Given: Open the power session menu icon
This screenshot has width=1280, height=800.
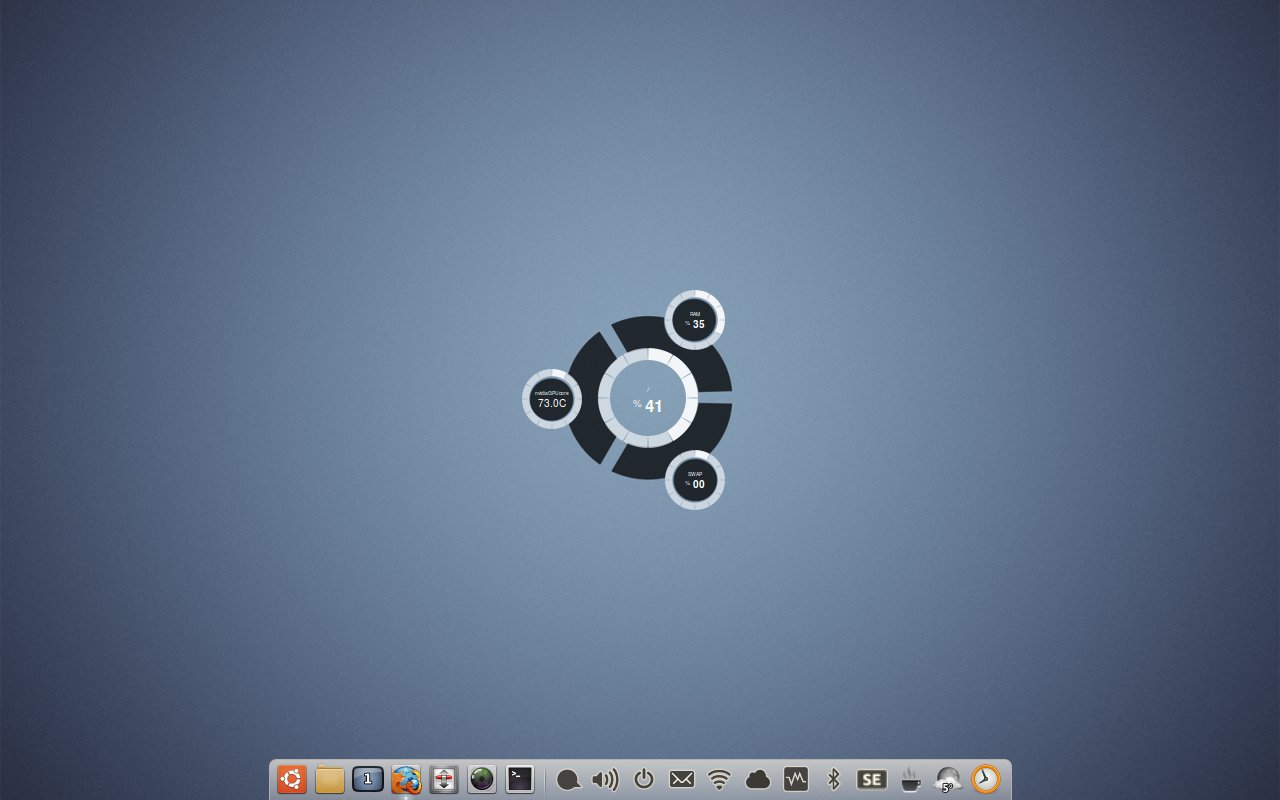Looking at the screenshot, I should pyautogui.click(x=644, y=779).
